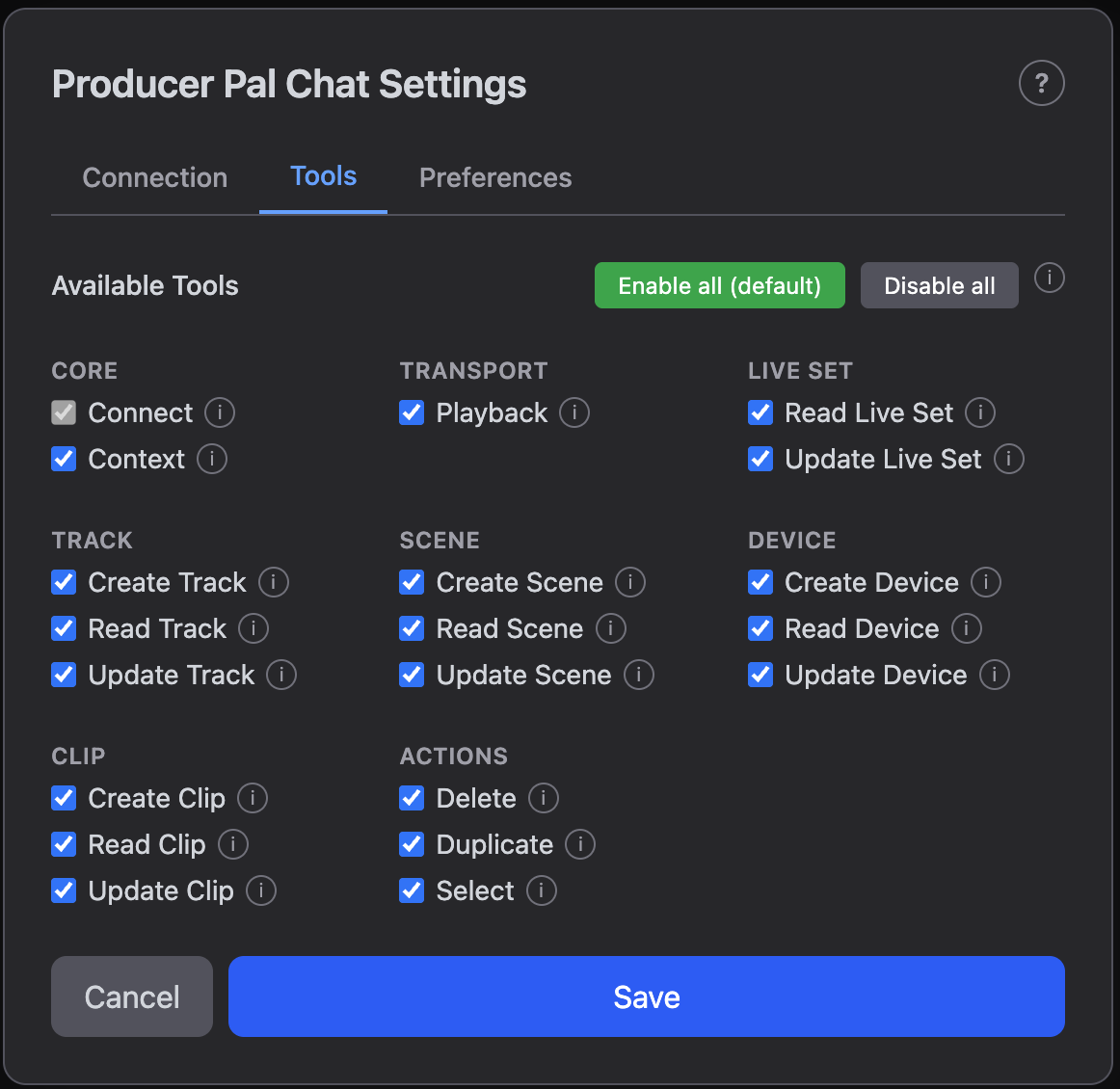Switch to the Connection tab
The width and height of the screenshot is (1120, 1089).
154,177
